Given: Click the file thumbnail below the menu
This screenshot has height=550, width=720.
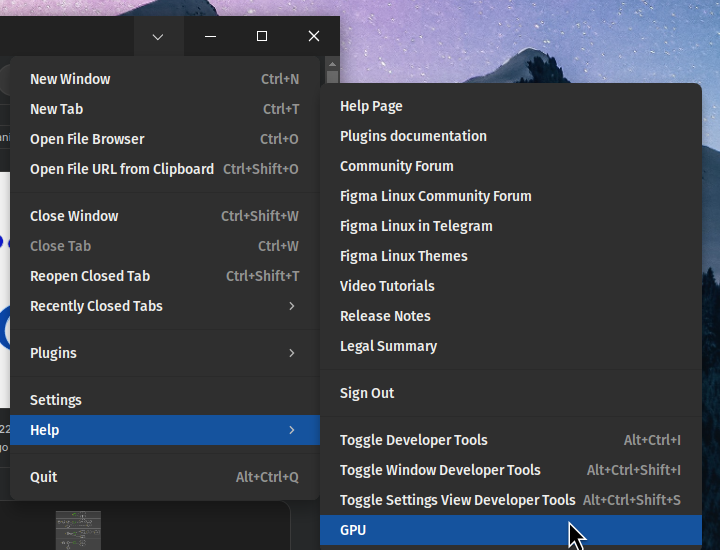Looking at the screenshot, I should pyautogui.click(x=78, y=530).
